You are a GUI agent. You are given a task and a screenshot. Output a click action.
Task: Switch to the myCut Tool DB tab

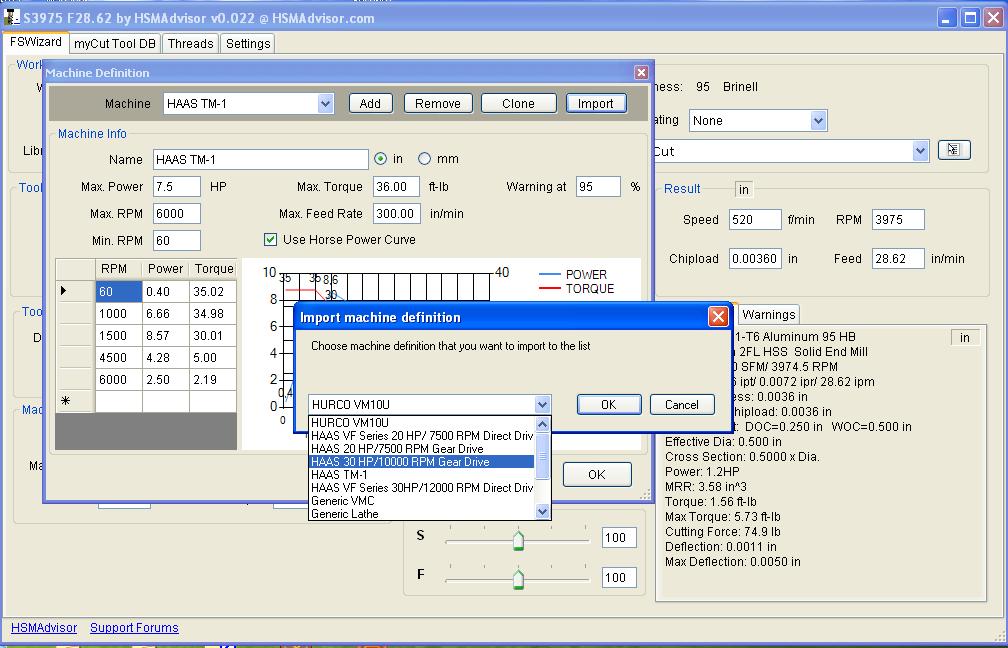115,43
